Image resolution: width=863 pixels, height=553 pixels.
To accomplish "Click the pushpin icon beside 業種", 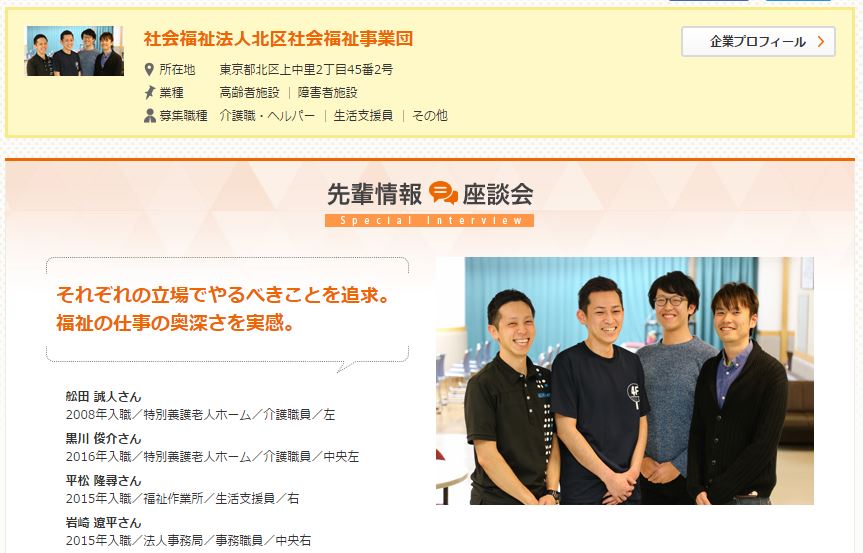I will click(x=149, y=92).
